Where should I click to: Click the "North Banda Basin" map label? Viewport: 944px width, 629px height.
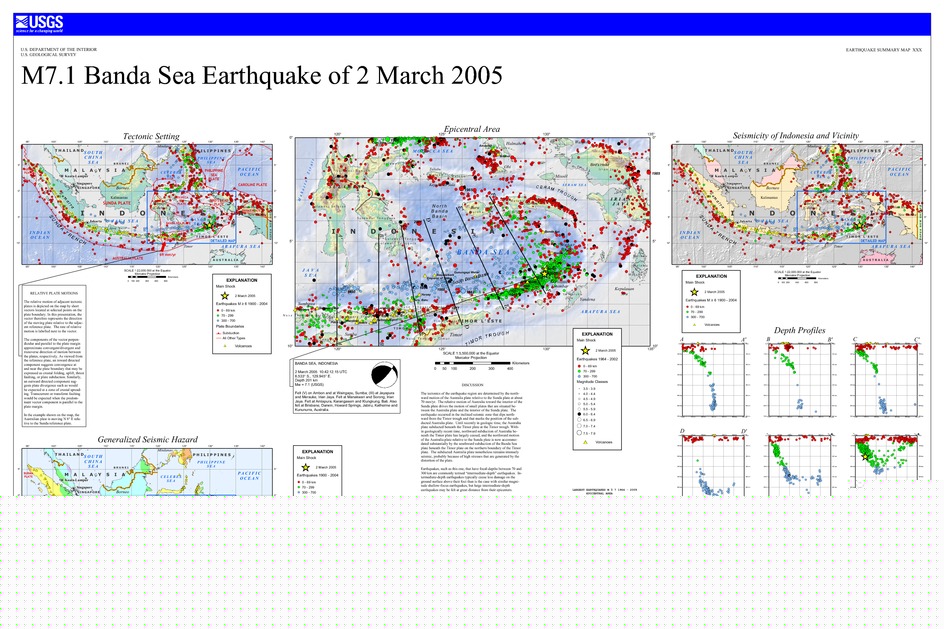coord(439,211)
